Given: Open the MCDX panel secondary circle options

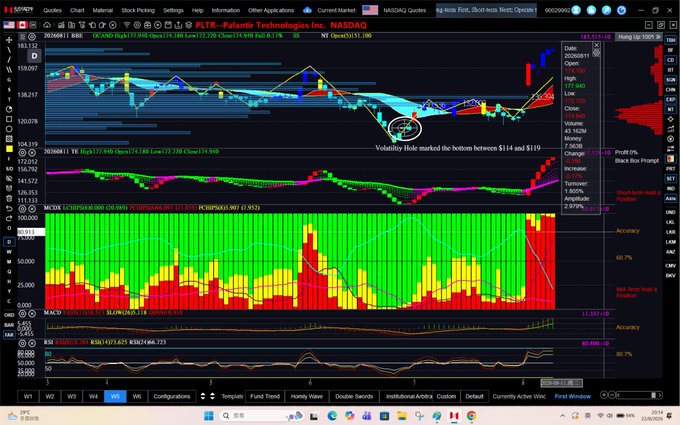Looking at the screenshot, I should pyautogui.click(x=32, y=209).
